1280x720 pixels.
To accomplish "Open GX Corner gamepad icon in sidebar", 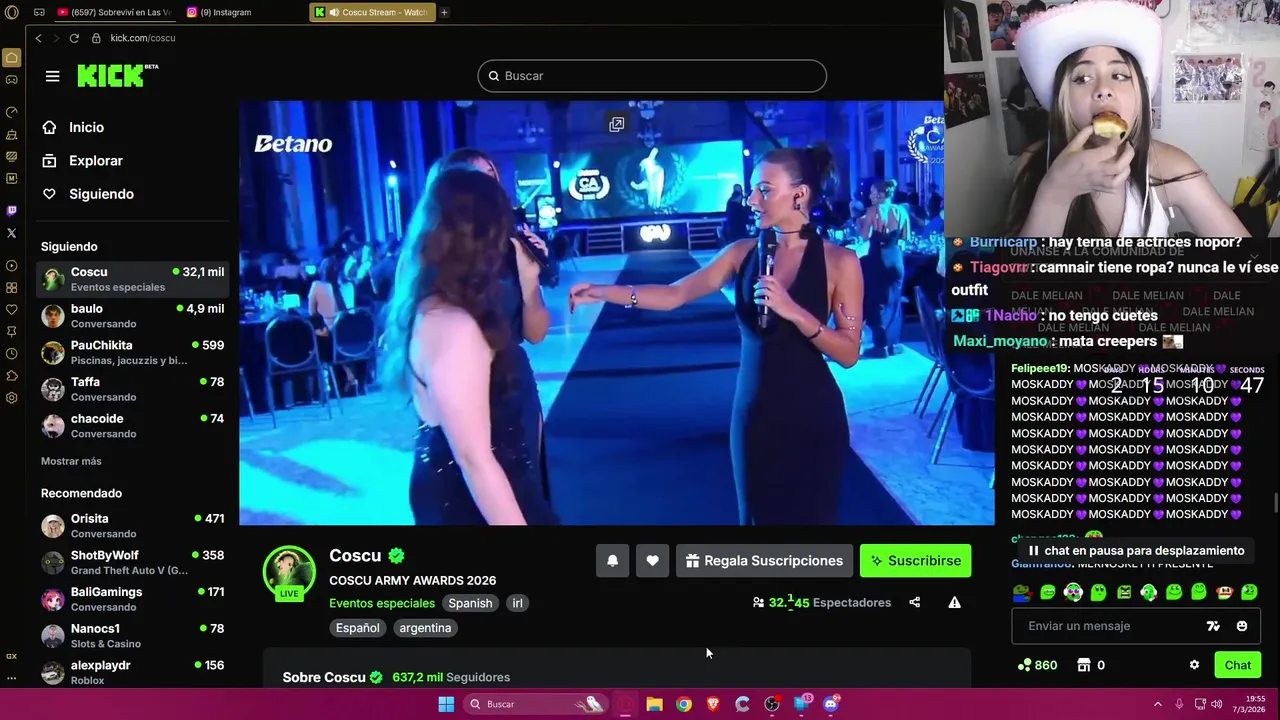I will click(x=12, y=80).
